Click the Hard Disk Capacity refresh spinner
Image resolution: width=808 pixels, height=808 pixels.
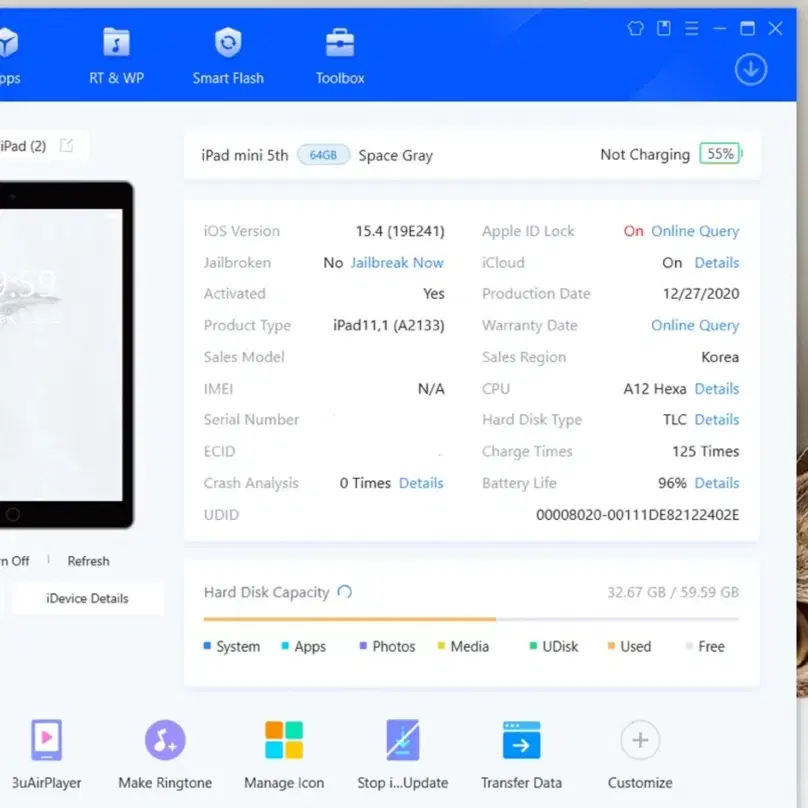[x=345, y=592]
